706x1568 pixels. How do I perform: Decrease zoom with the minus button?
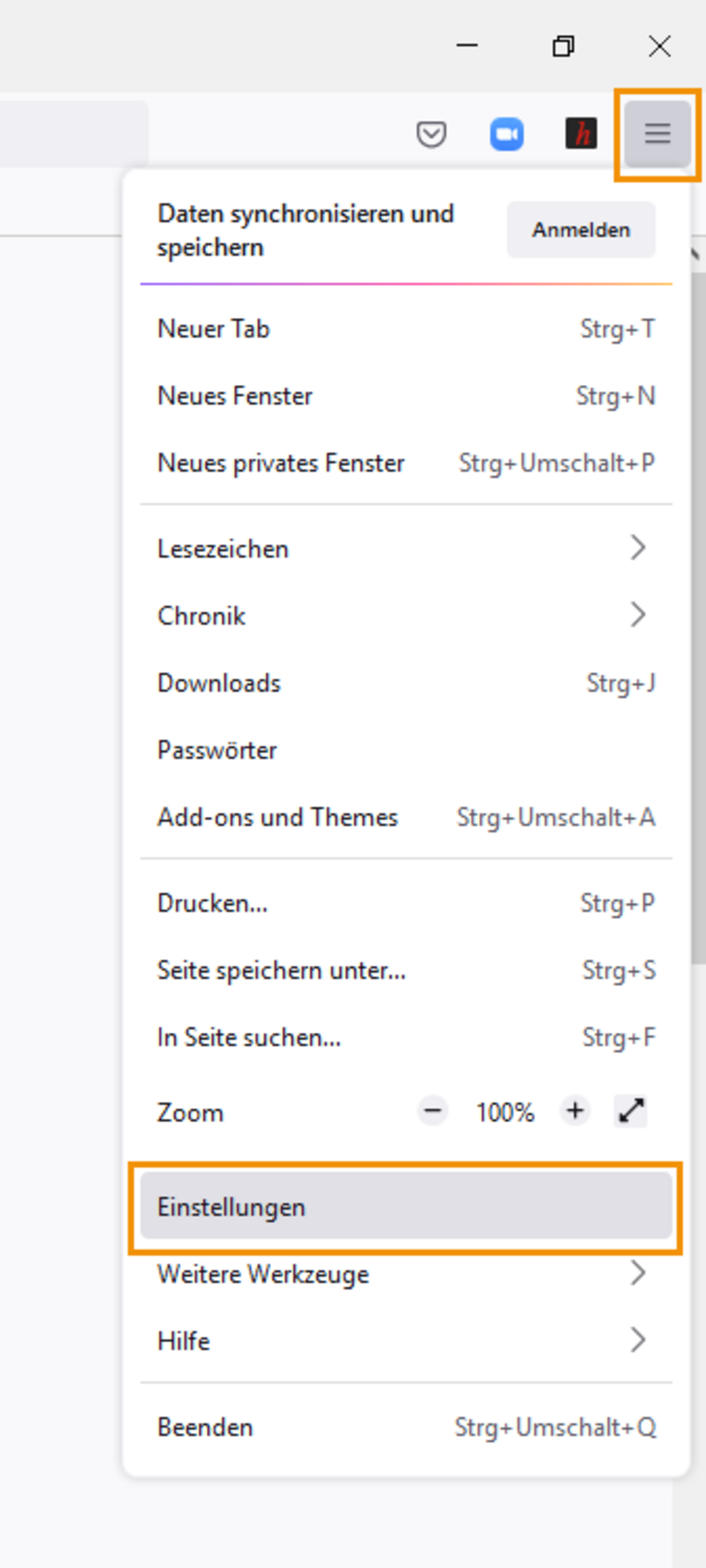432,1111
